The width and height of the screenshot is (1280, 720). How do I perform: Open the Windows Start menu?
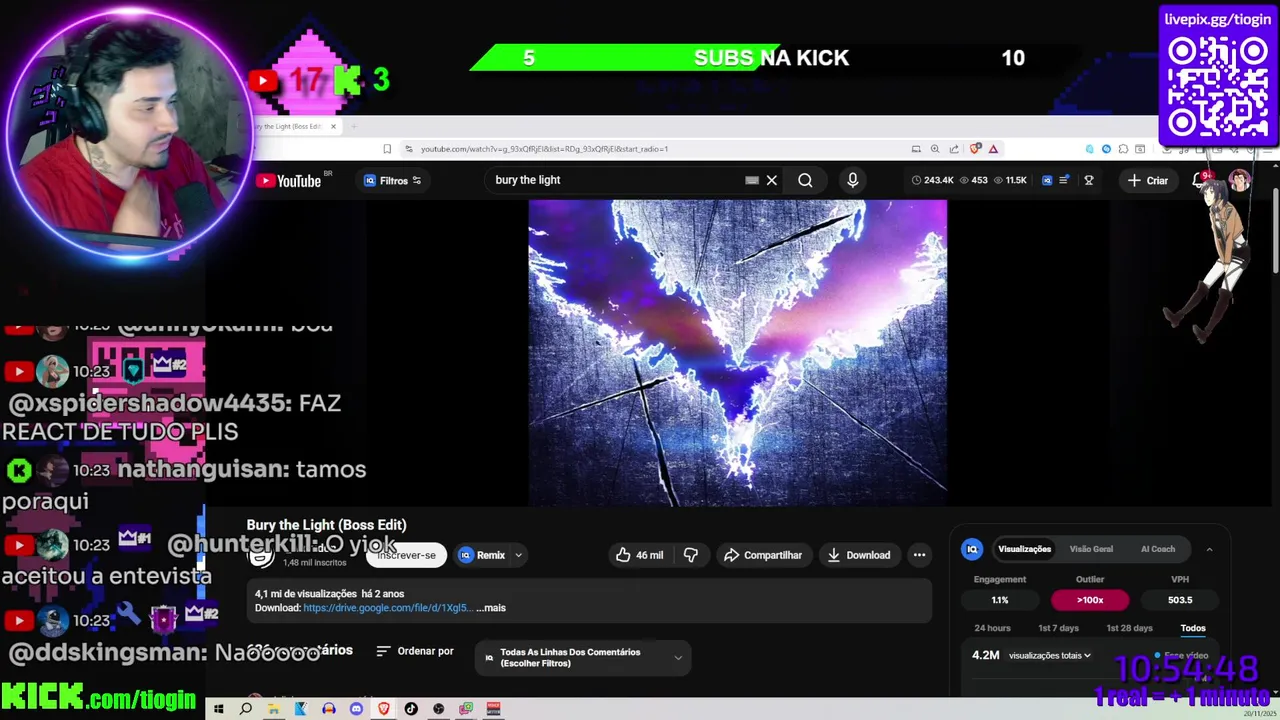coord(218,709)
